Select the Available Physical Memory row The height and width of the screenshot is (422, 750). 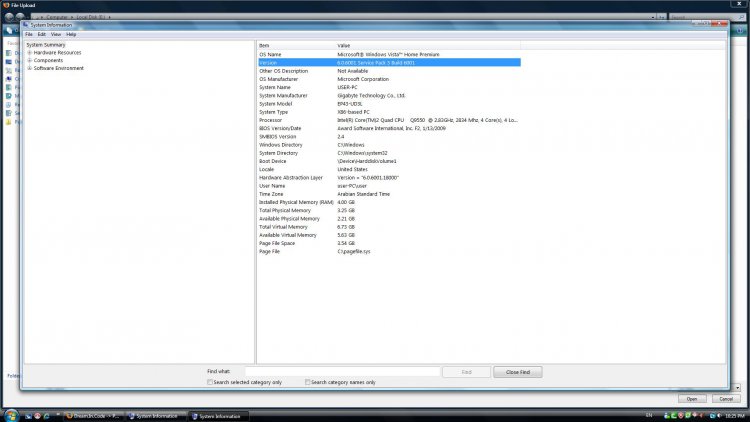(389, 219)
